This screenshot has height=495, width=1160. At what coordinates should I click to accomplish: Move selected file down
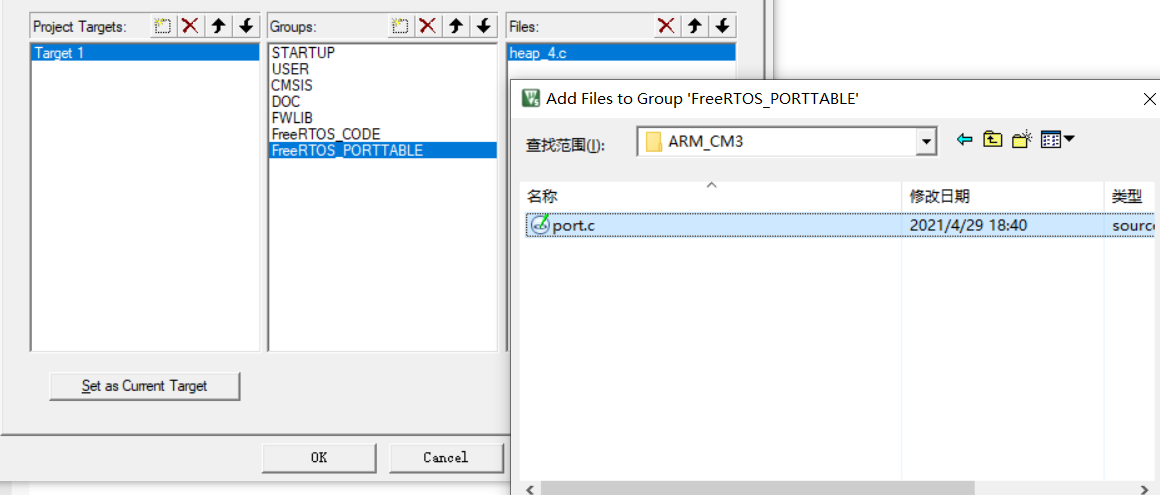point(722,27)
